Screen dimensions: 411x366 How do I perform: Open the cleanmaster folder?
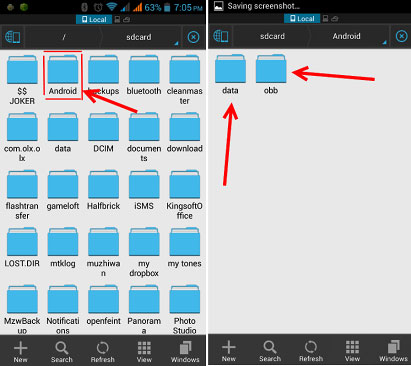coord(185,80)
